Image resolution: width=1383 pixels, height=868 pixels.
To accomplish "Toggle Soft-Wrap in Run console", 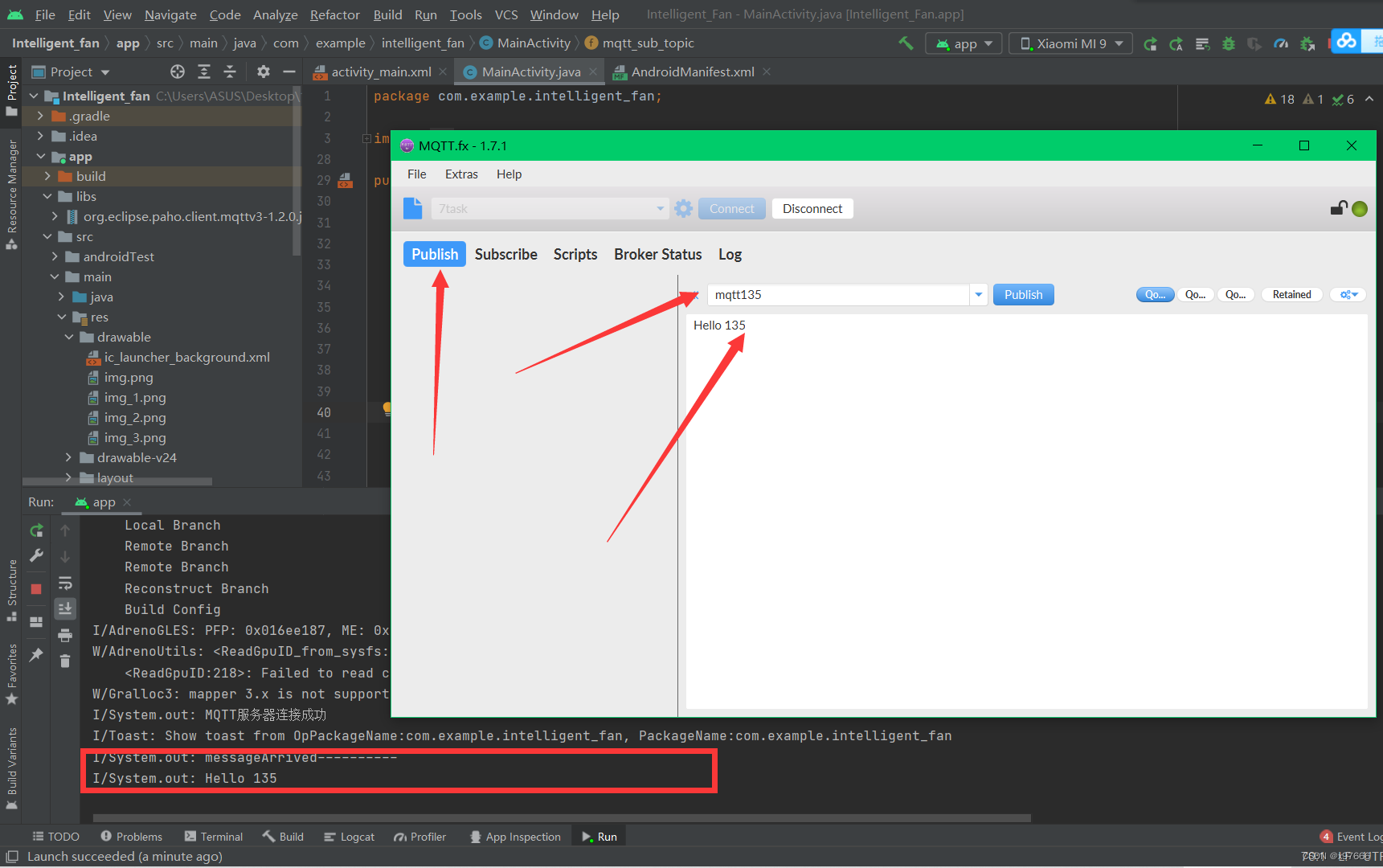I will pos(65,583).
